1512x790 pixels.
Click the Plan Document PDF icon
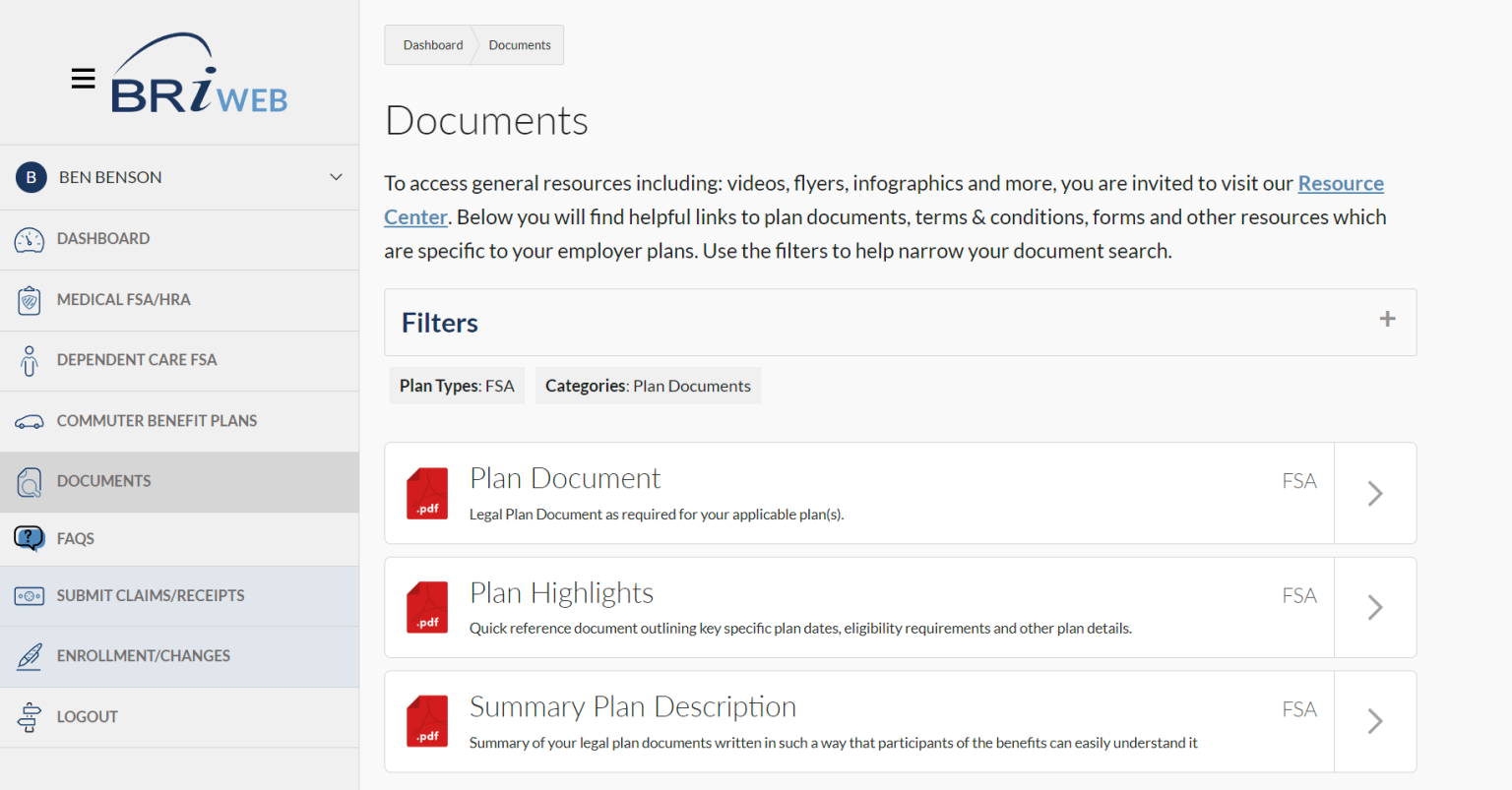point(426,493)
